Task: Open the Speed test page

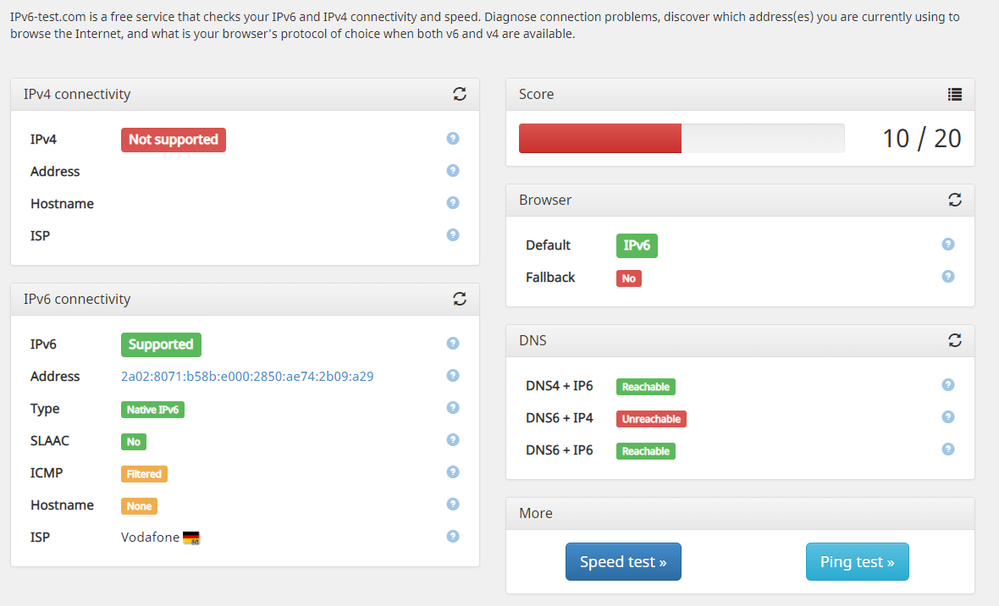Action: (623, 561)
